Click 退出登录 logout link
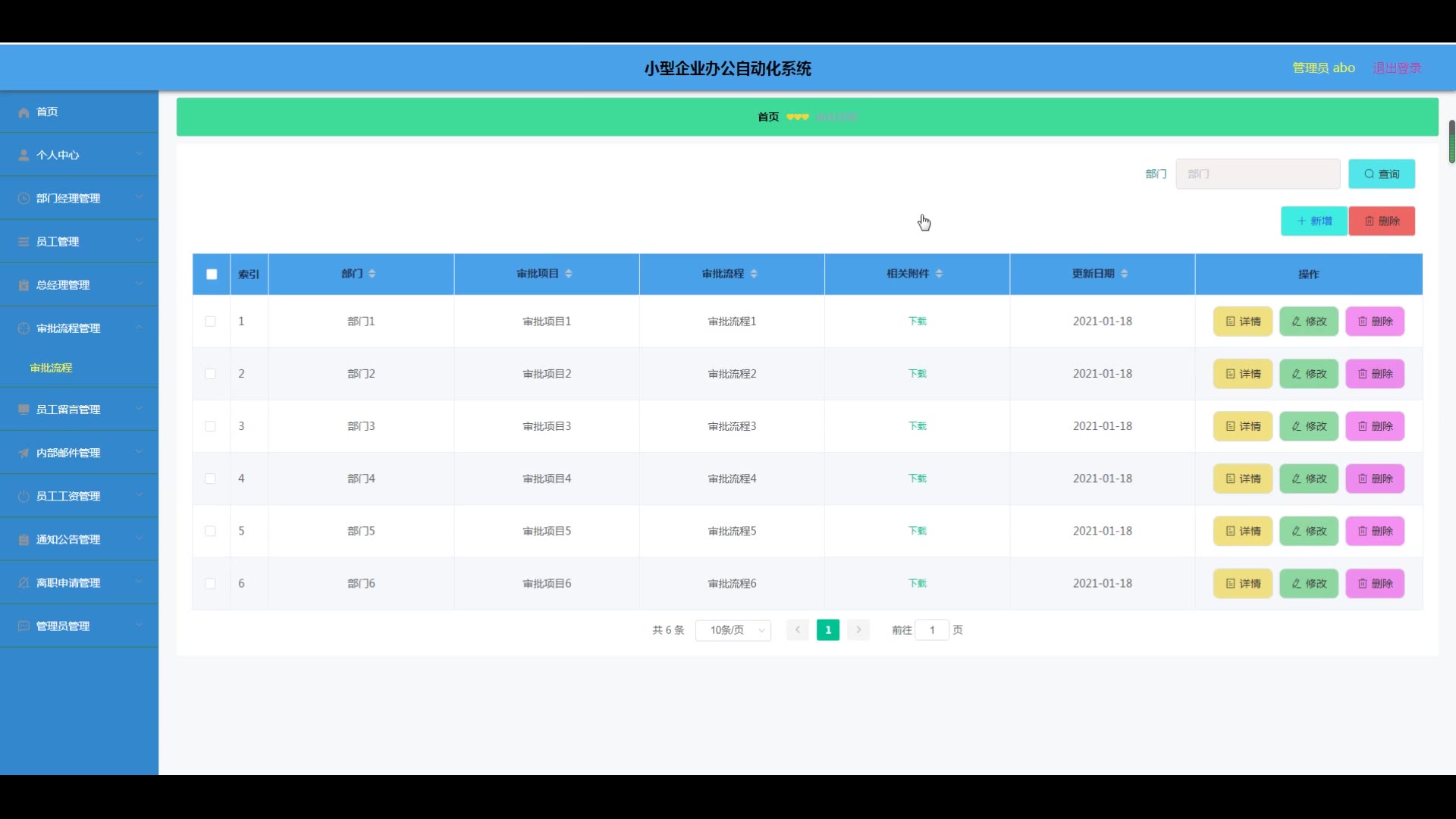The width and height of the screenshot is (1456, 819). pos(1397,68)
